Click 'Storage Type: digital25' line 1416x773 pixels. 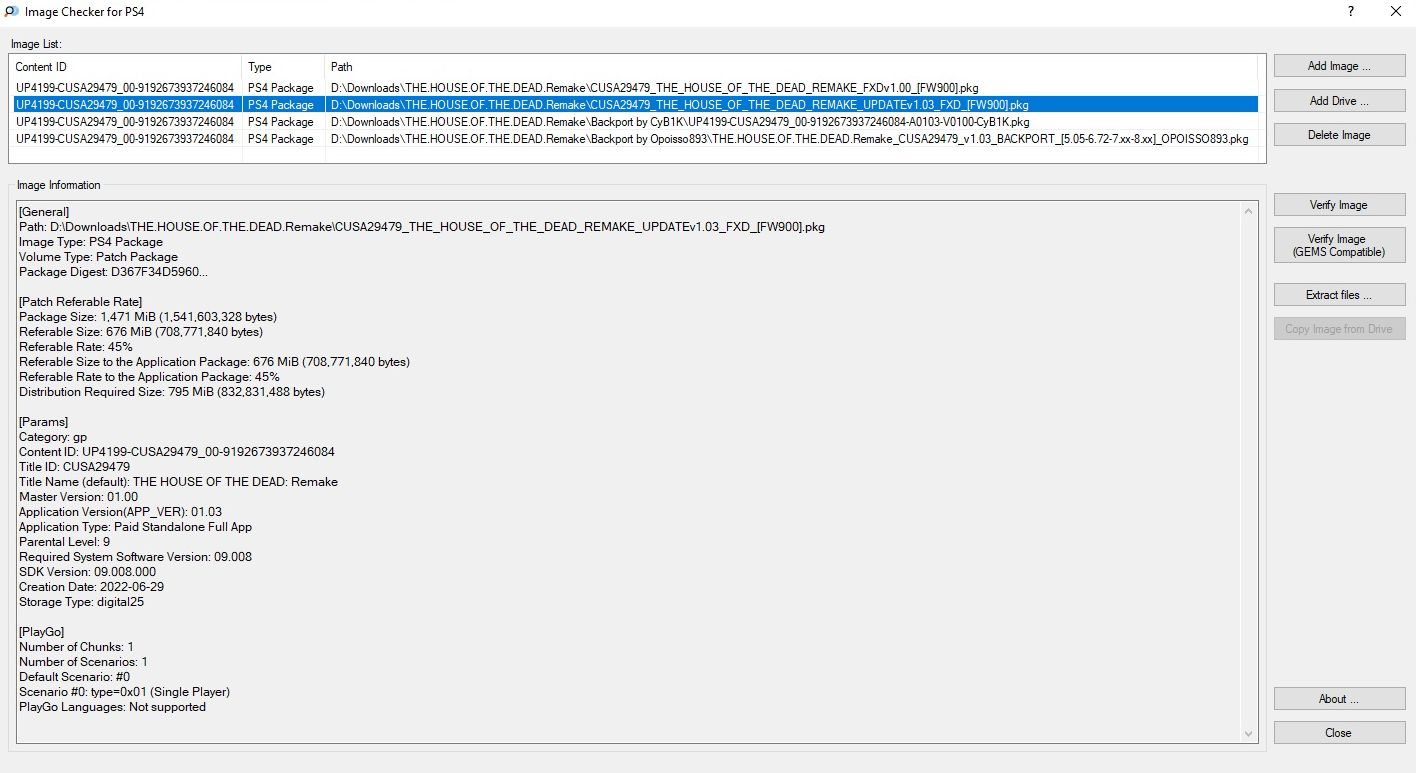coord(82,602)
